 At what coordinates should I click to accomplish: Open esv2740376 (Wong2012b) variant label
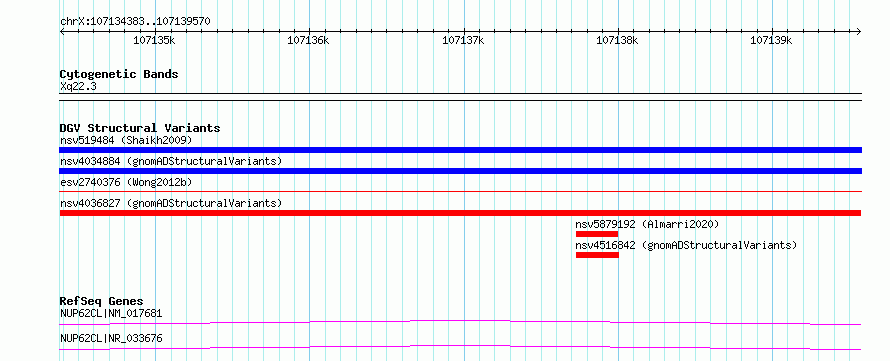[126, 182]
